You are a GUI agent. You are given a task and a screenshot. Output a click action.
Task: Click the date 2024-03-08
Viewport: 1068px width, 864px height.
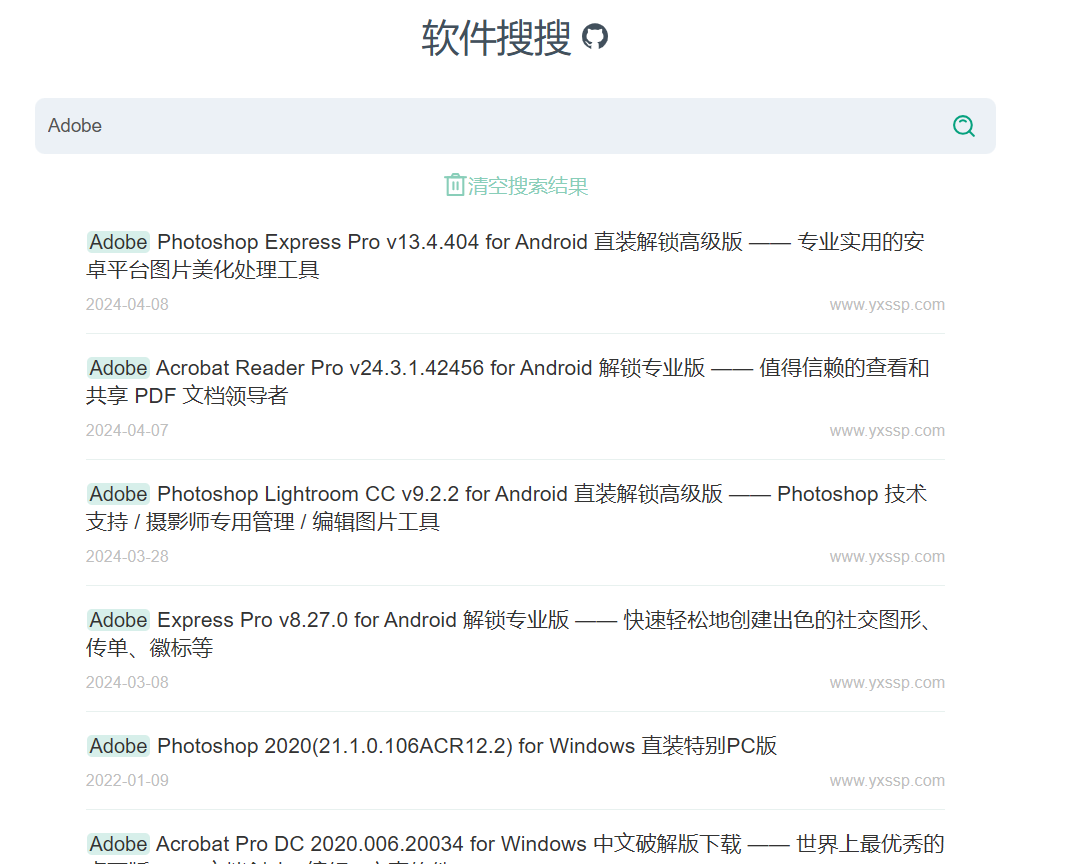coord(127,683)
